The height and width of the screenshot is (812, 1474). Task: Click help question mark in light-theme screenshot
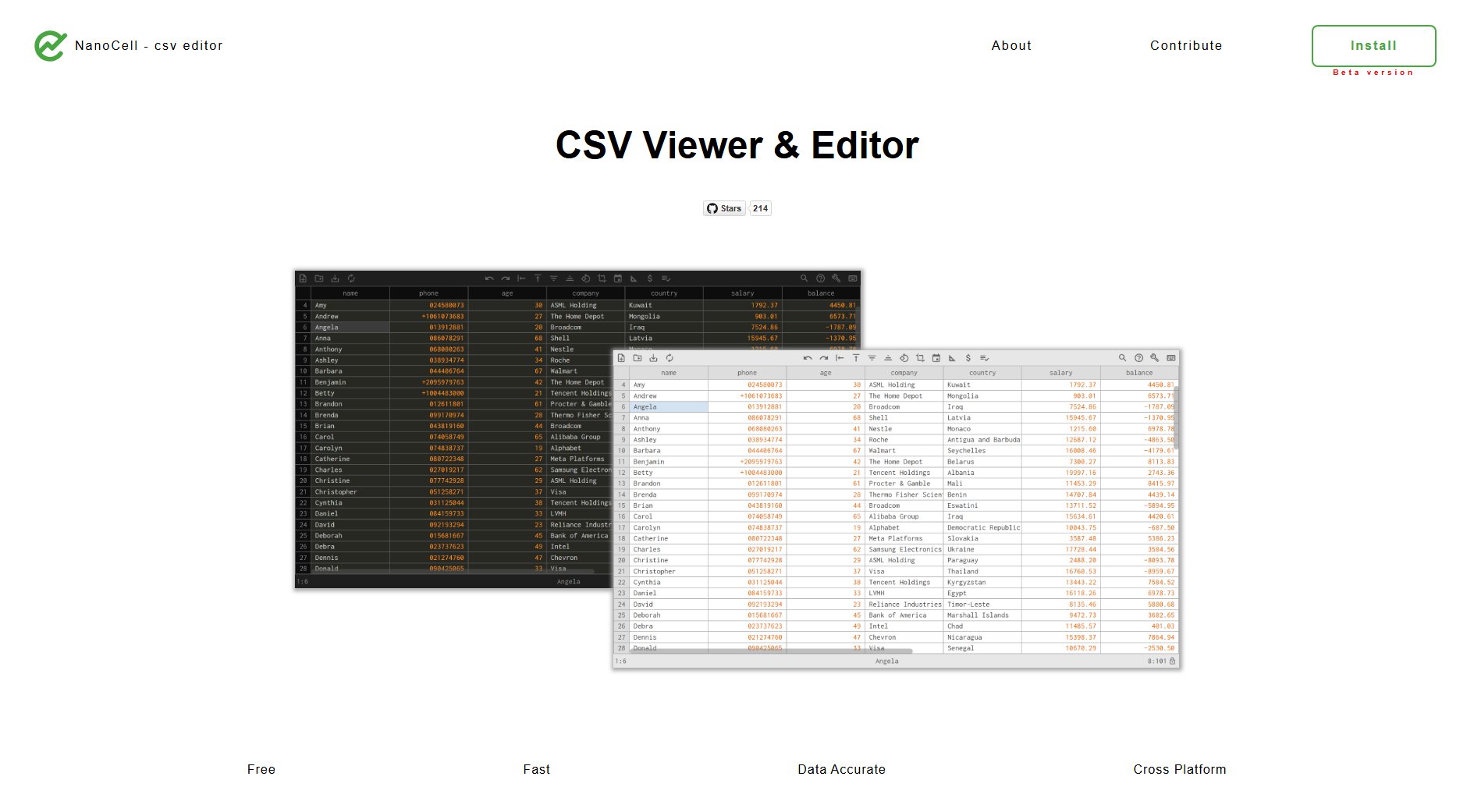(x=1138, y=358)
